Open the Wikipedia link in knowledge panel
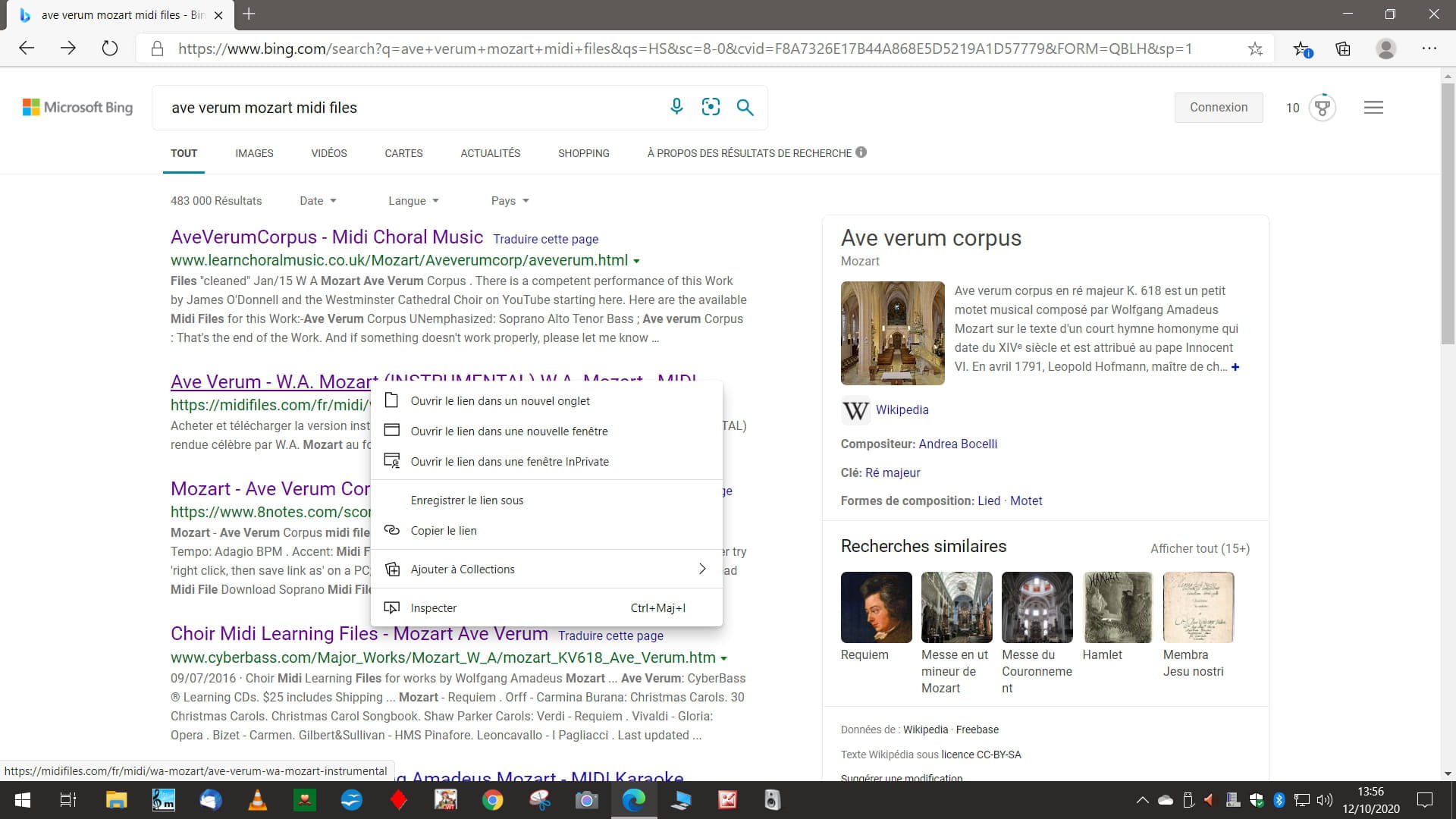This screenshot has height=819, width=1456. click(x=902, y=409)
